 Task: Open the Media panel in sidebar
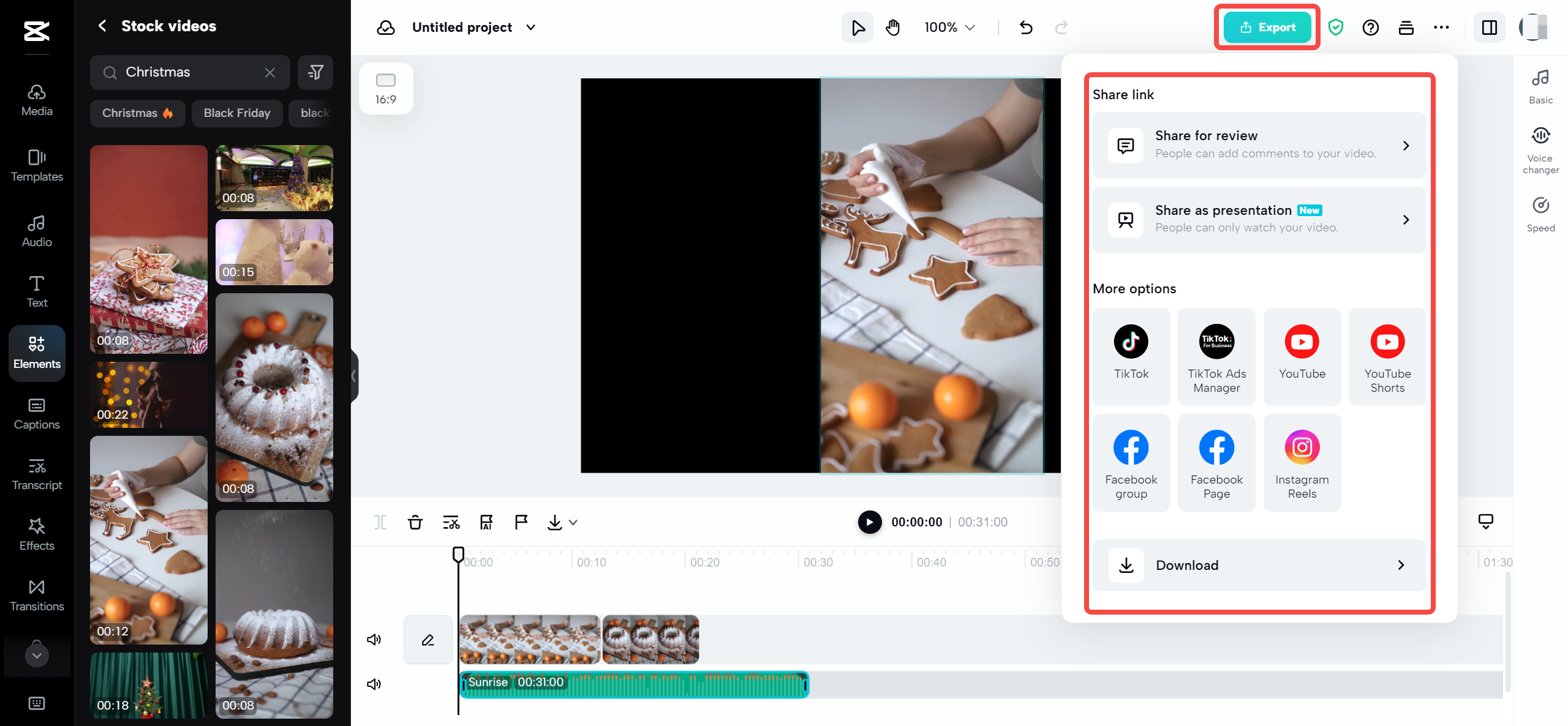(37, 100)
